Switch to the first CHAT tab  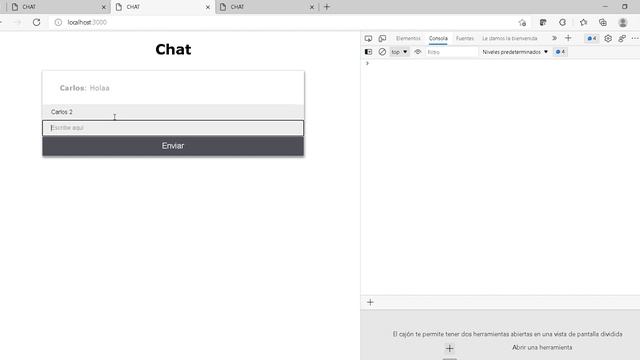point(57,7)
